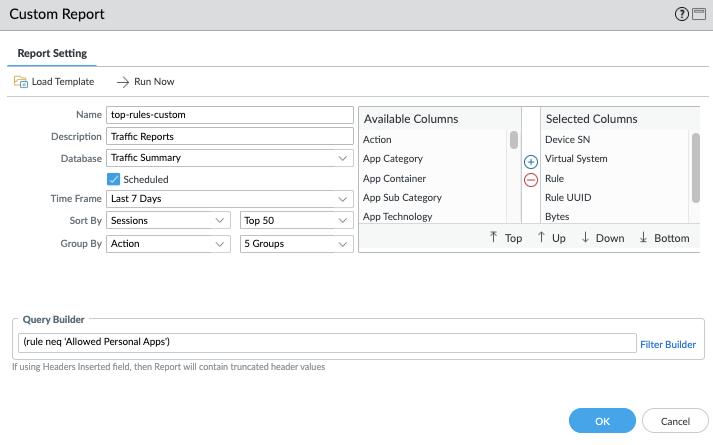This screenshot has height=445, width=713.
Task: Click the help question mark icon
Action: 682,14
